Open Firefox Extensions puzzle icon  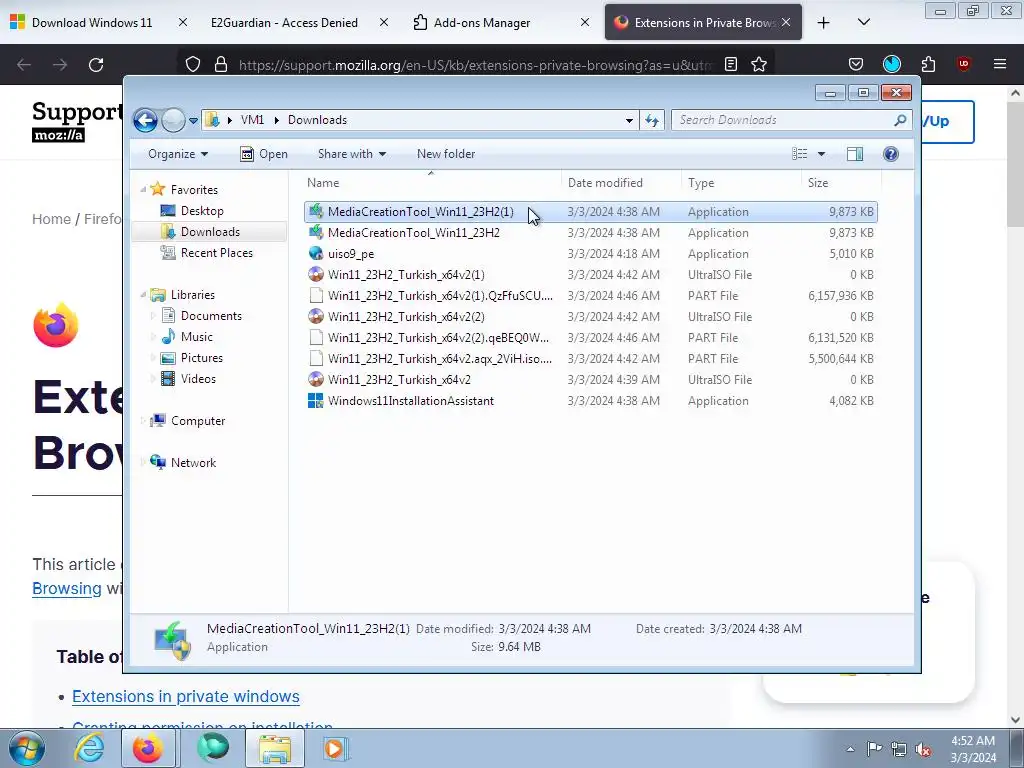[928, 65]
